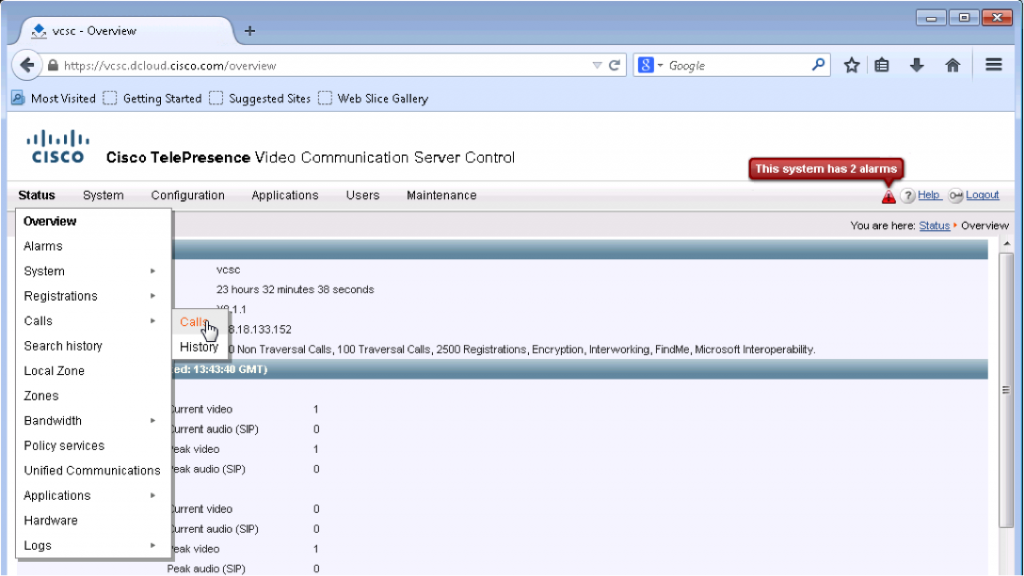The image size is (1024, 576).
Task: Open Suggested Sites bookmark
Action: pos(260,99)
